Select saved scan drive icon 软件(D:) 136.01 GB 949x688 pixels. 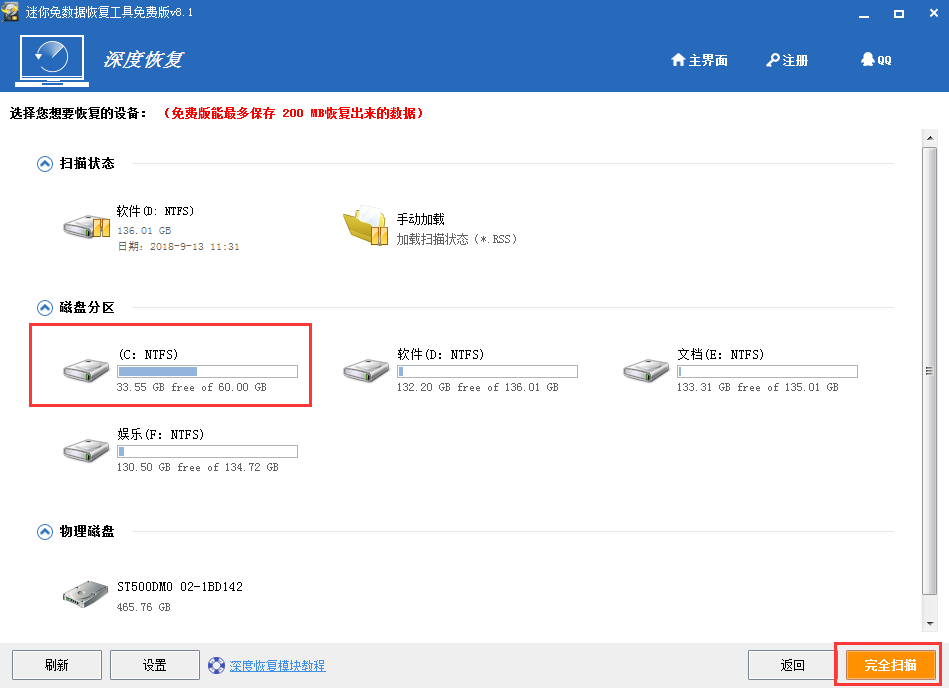[x=87, y=226]
